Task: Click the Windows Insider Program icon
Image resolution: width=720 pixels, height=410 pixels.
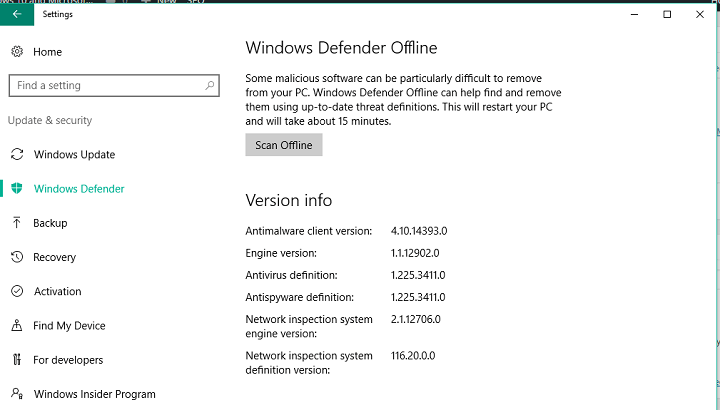Action: coord(16,393)
